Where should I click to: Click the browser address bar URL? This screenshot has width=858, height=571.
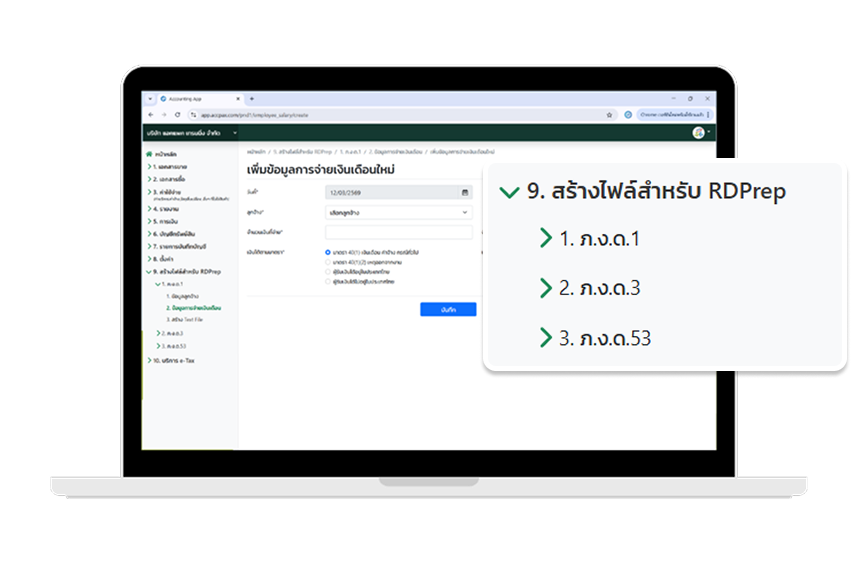(x=254, y=115)
